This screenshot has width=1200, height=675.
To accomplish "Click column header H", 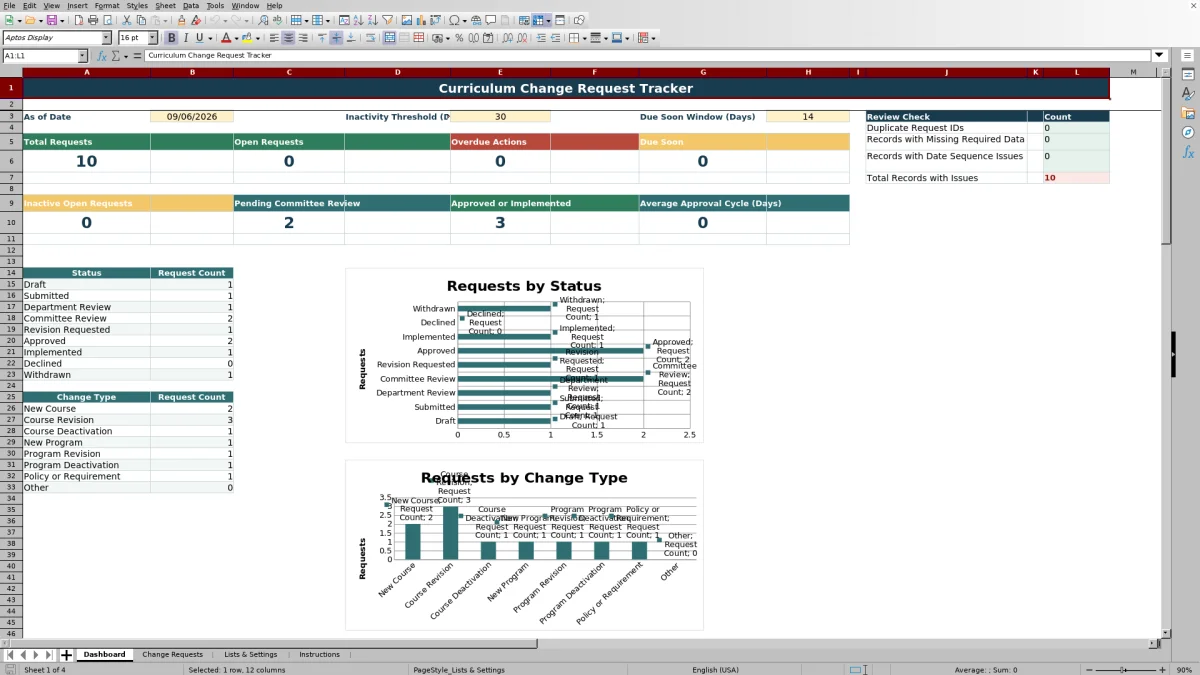I will click(x=807, y=72).
